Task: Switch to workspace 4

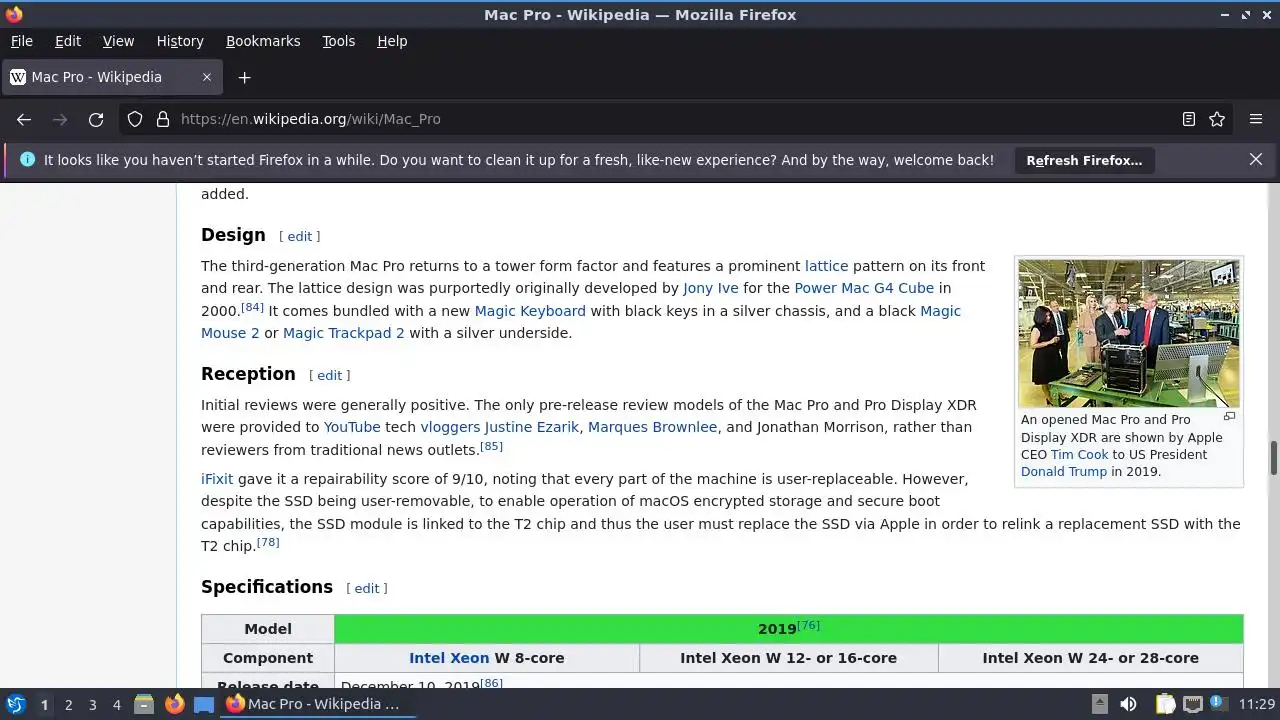Action: [116, 705]
